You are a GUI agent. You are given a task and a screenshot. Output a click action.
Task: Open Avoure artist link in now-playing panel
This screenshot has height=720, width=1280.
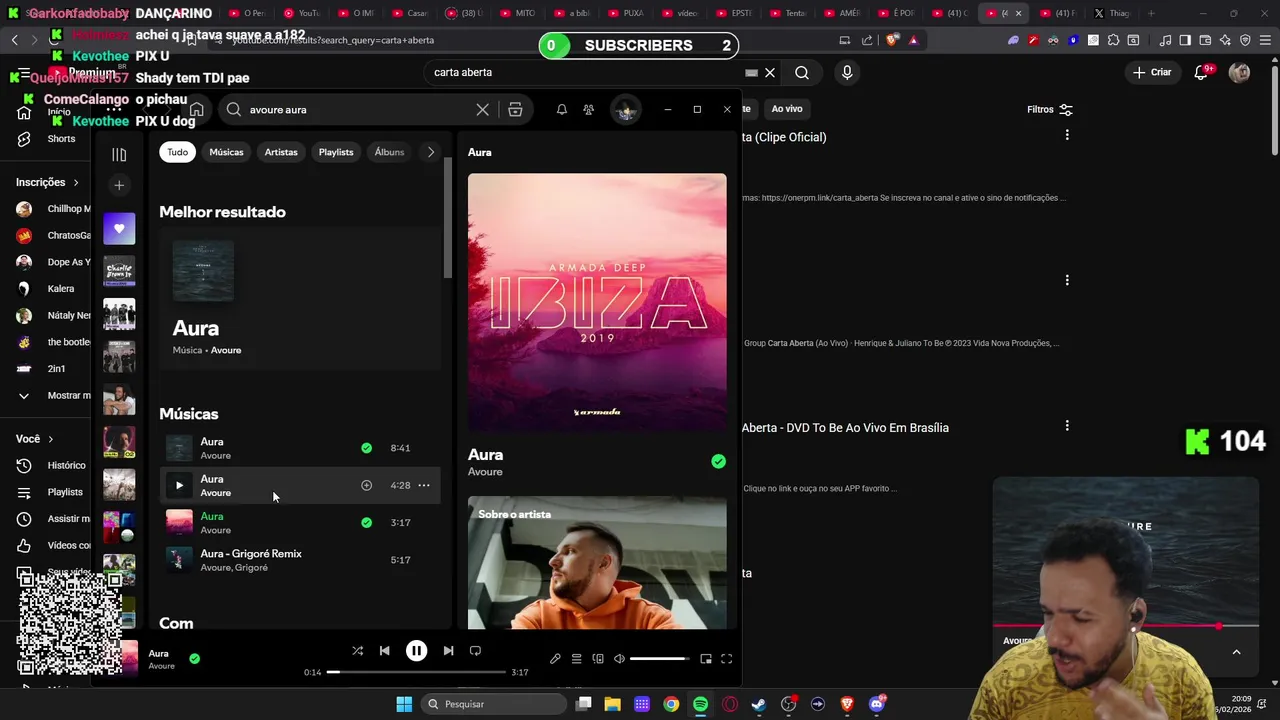(x=485, y=472)
